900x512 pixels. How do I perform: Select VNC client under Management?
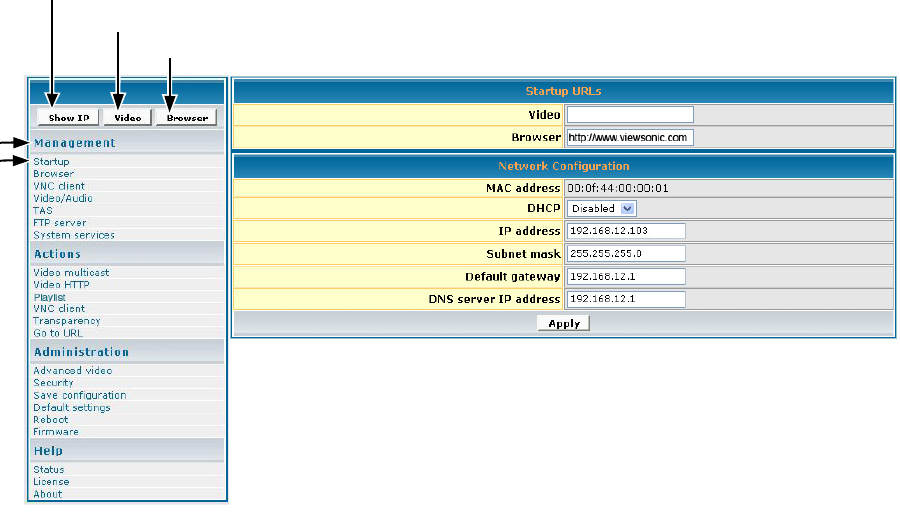pyautogui.click(x=59, y=186)
